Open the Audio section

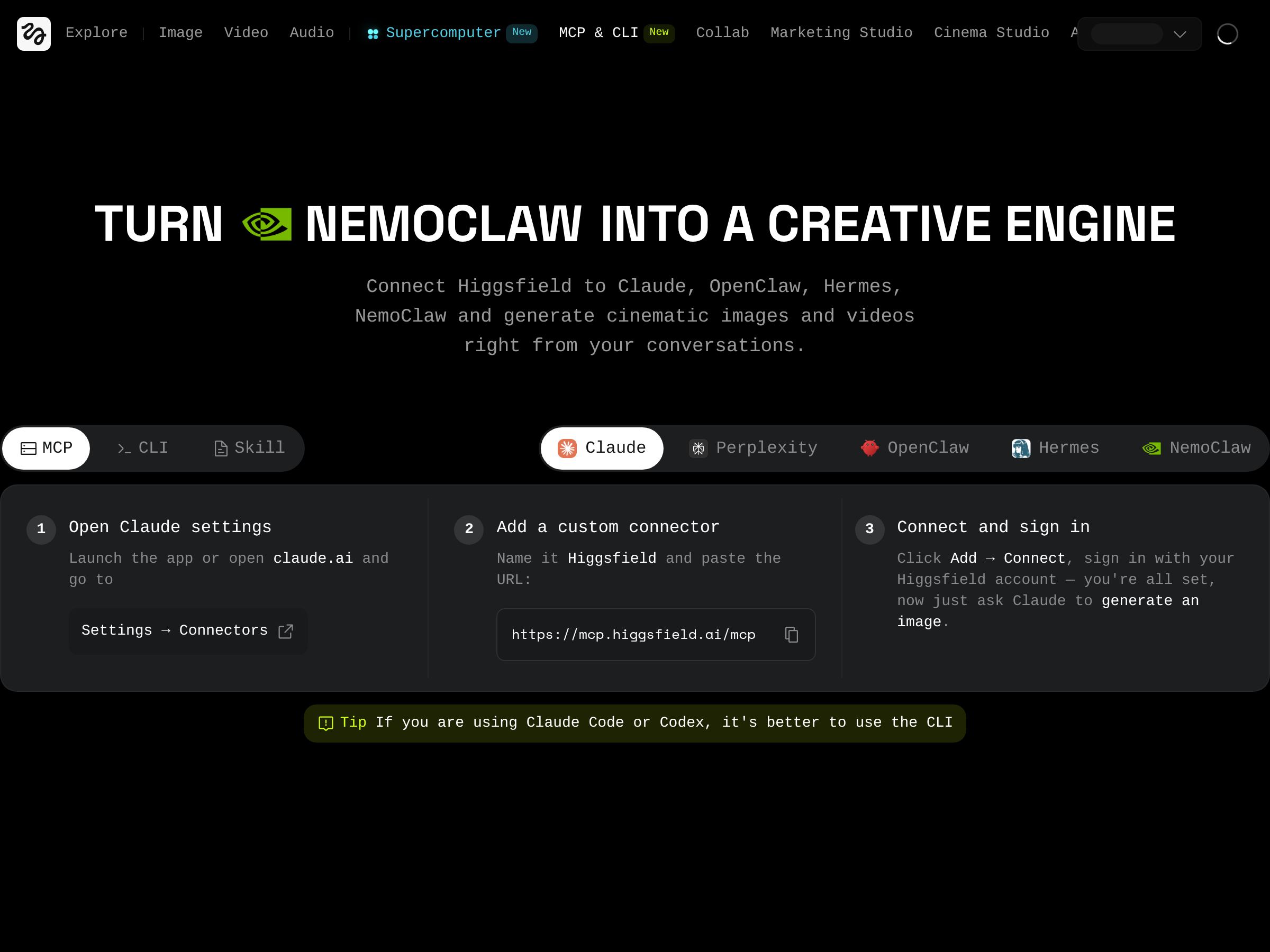coord(312,33)
